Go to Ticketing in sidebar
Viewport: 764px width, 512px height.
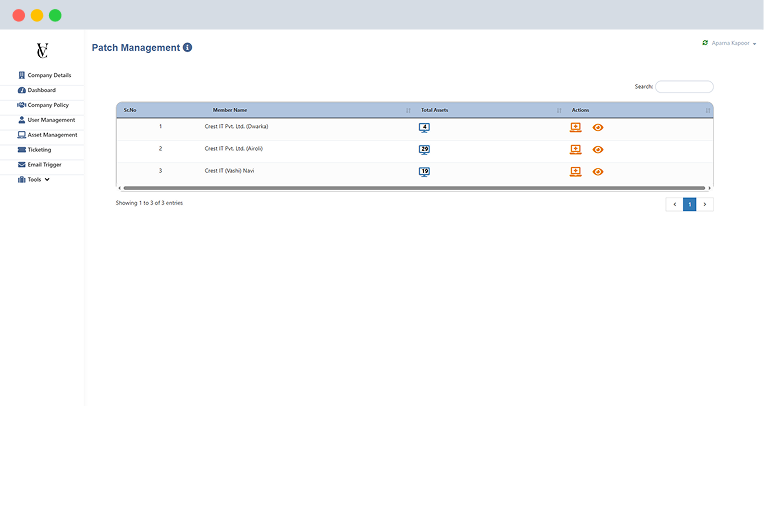pyautogui.click(x=39, y=150)
